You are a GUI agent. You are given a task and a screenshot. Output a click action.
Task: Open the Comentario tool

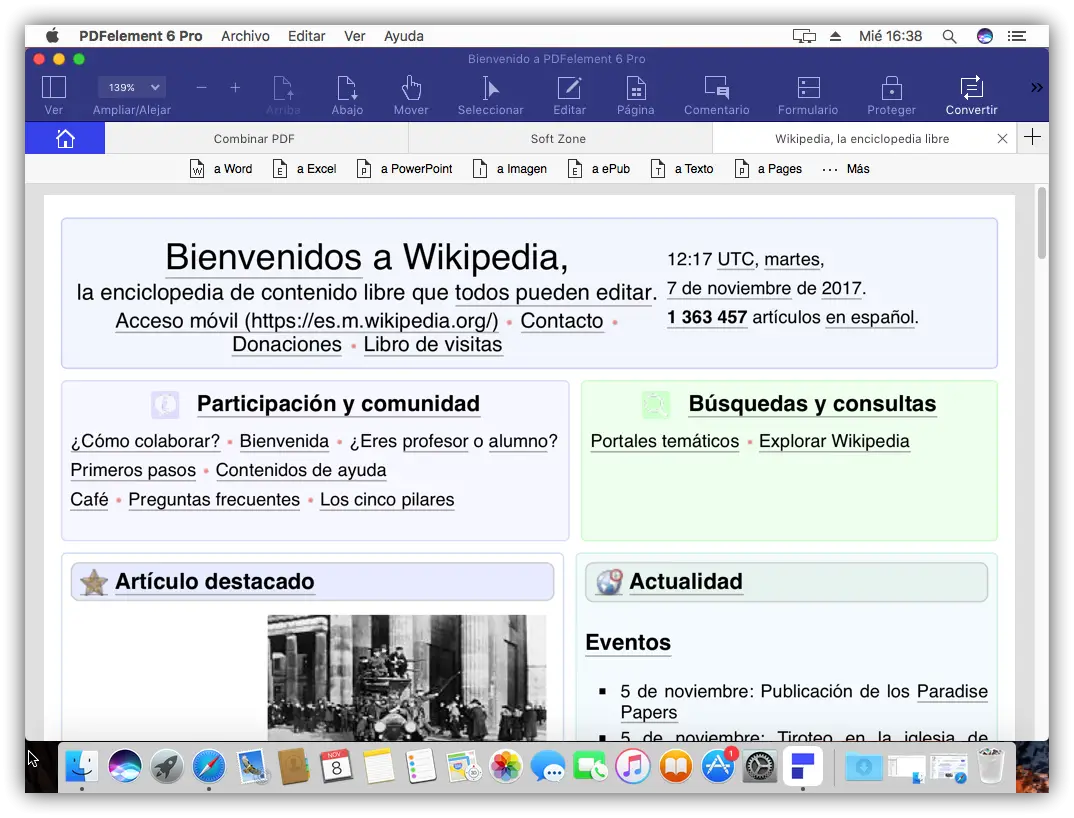click(716, 95)
